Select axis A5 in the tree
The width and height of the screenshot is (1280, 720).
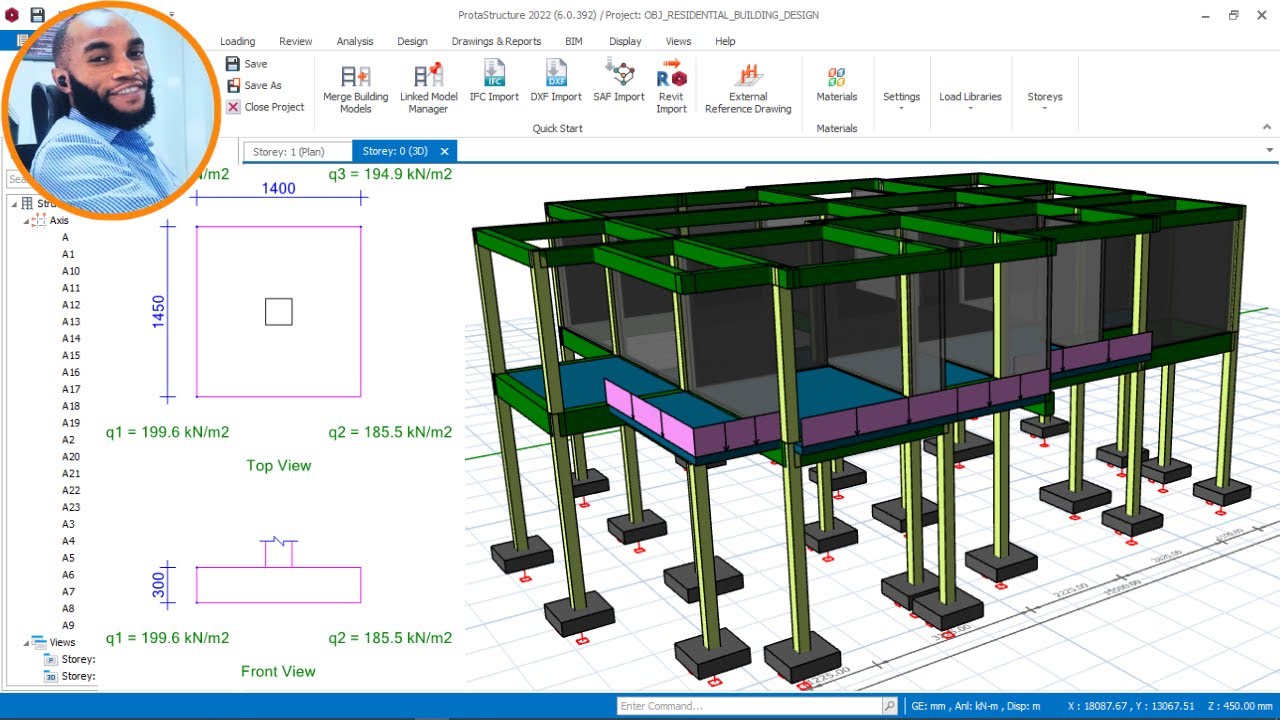coord(68,558)
